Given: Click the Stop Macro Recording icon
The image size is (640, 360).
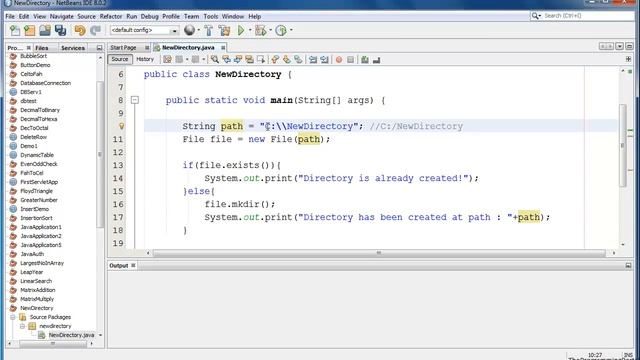Looking at the screenshot, I should point(350,60).
